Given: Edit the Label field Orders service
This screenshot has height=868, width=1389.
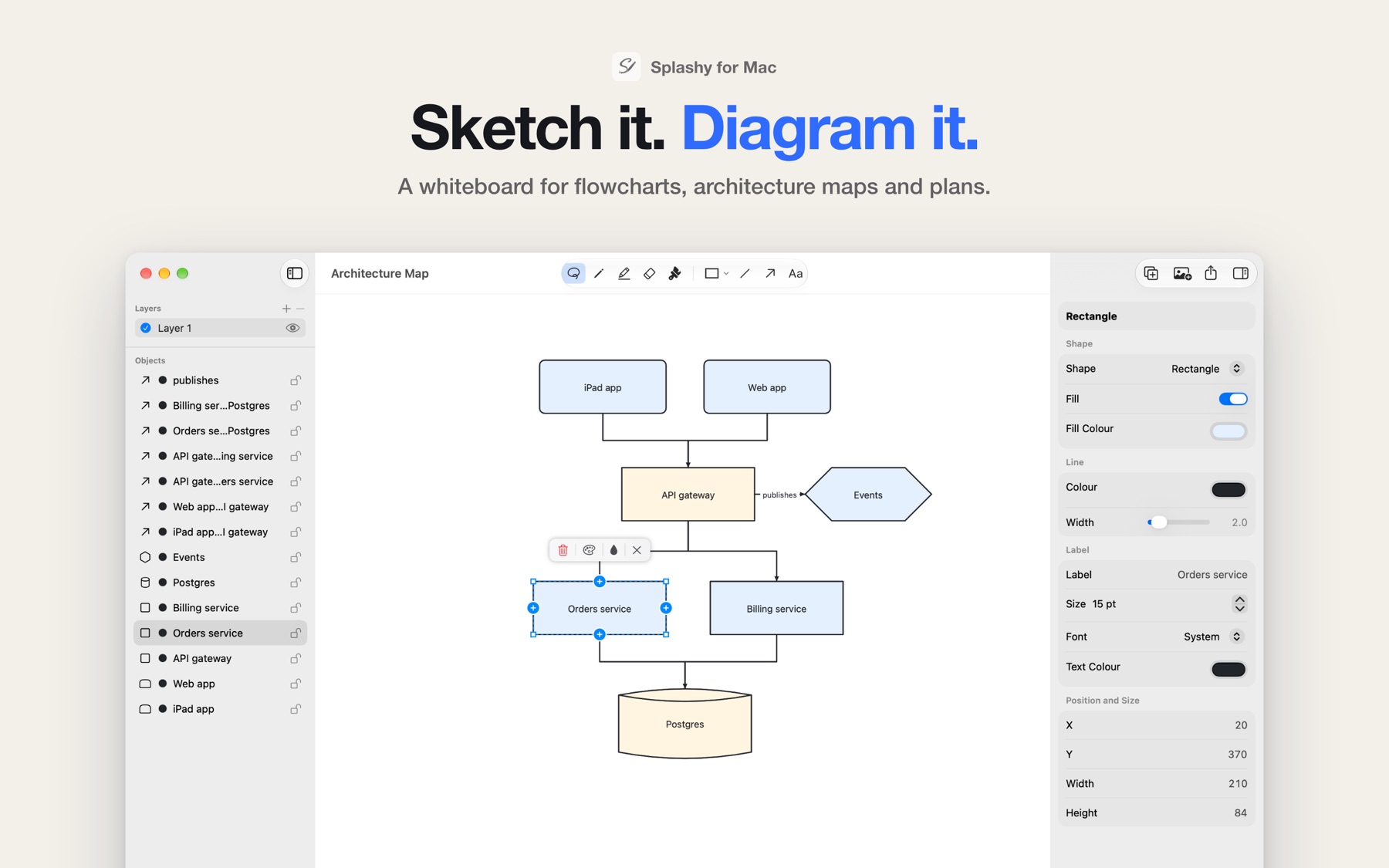Looking at the screenshot, I should tap(1212, 575).
